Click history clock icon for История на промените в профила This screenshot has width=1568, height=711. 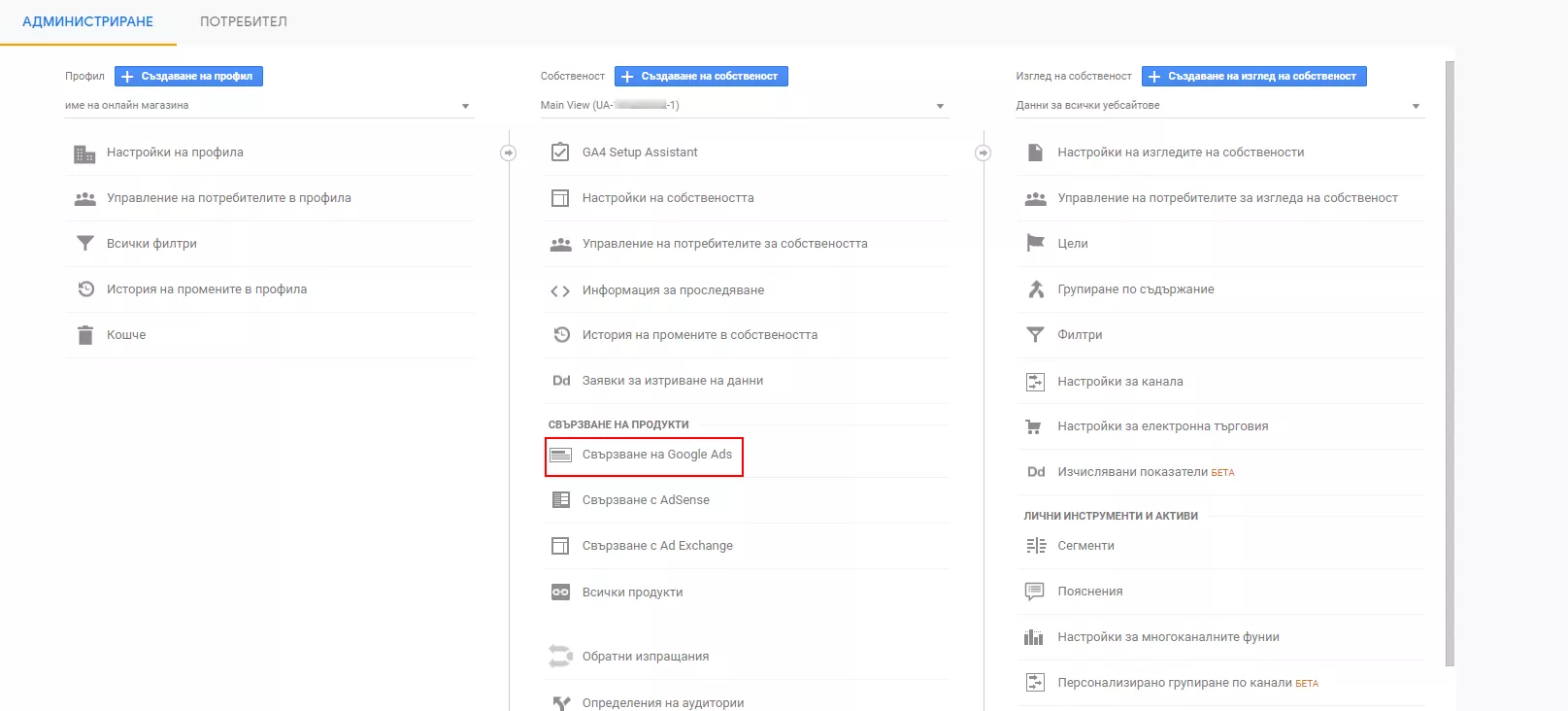[85, 289]
